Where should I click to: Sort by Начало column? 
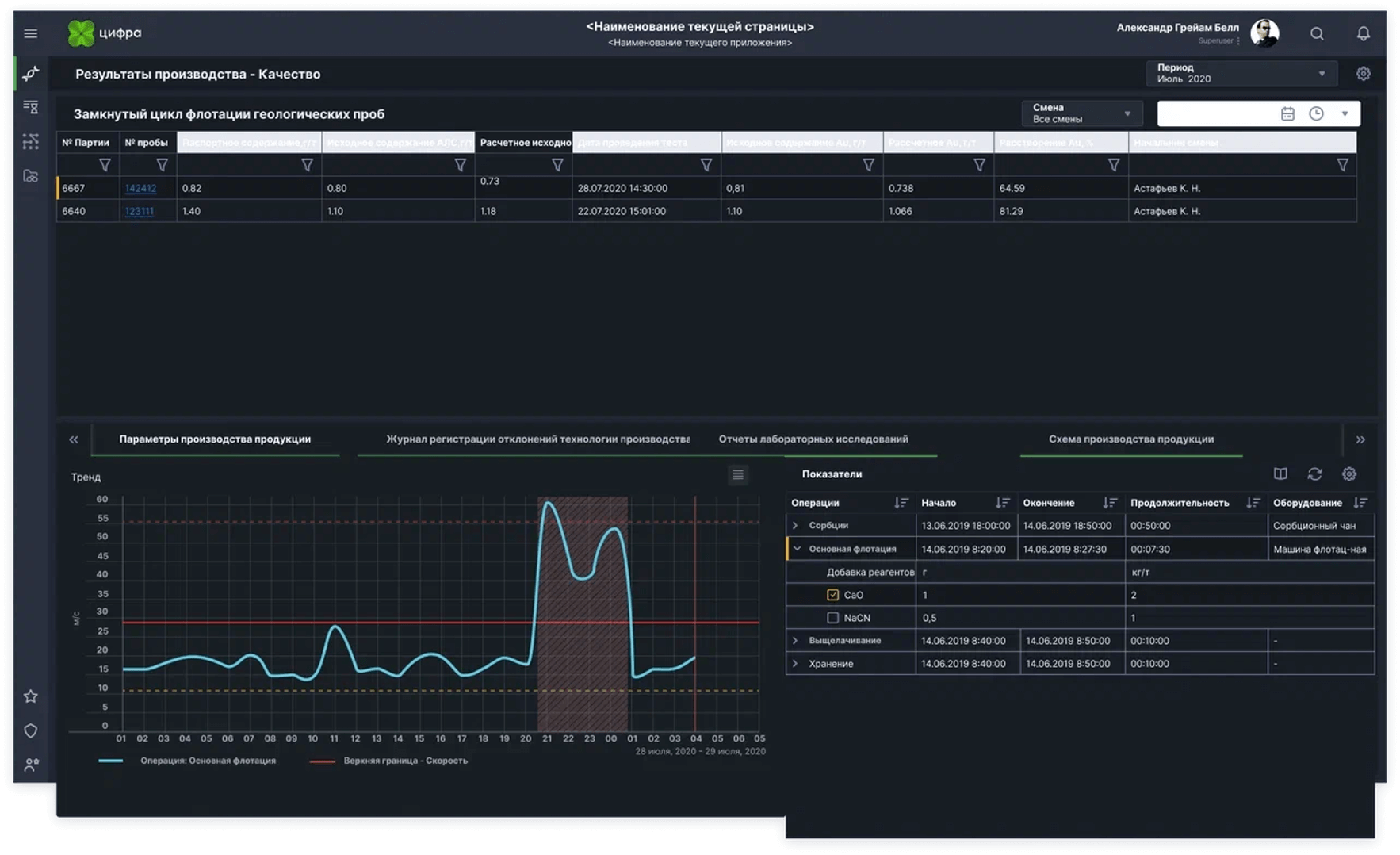tap(1002, 503)
